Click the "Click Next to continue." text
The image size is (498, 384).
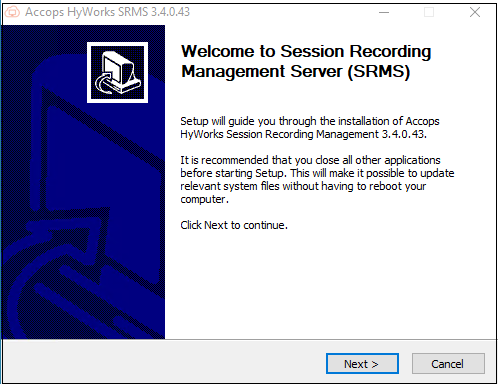[x=234, y=225]
